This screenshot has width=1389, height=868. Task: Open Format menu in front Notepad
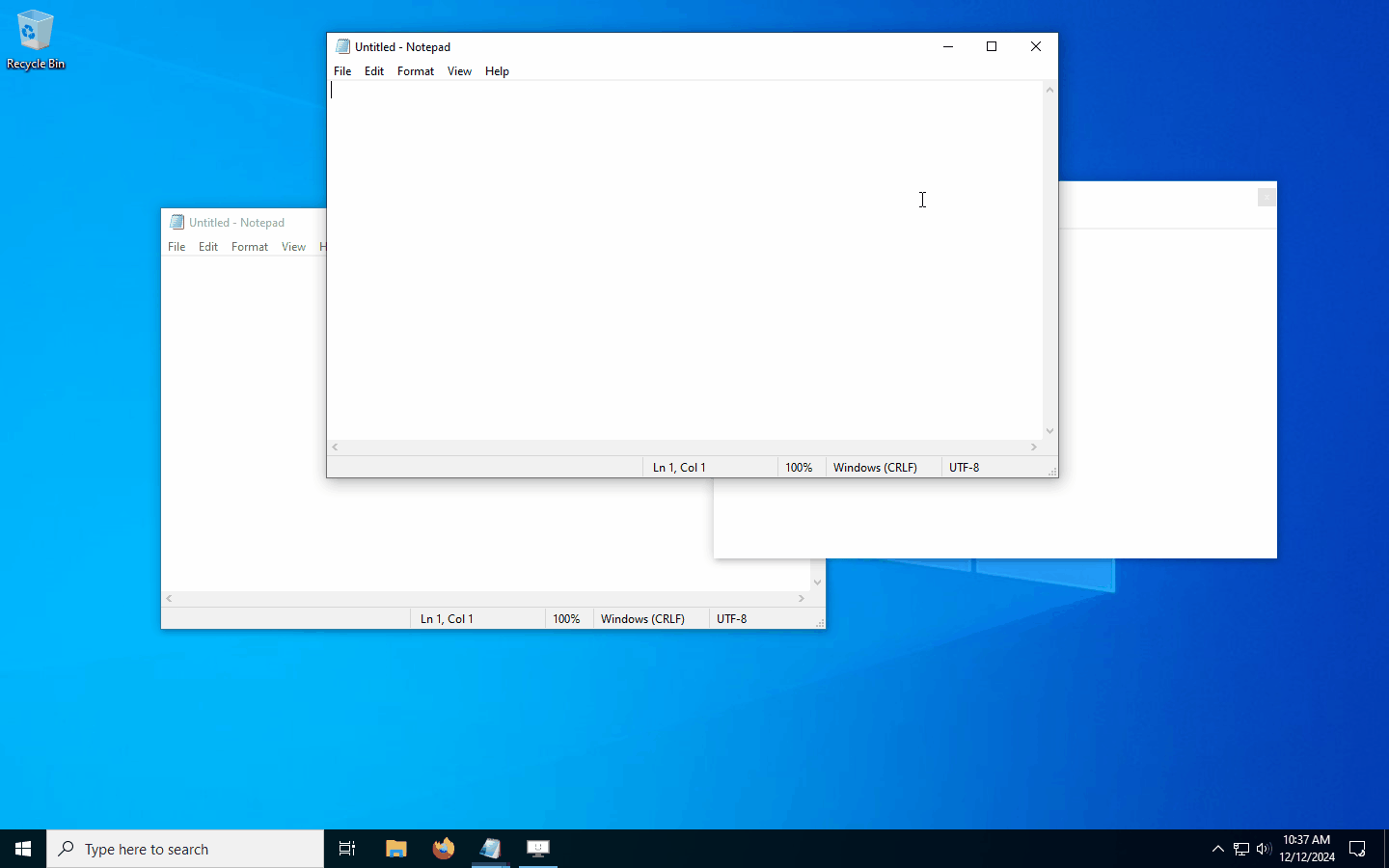pos(416,71)
